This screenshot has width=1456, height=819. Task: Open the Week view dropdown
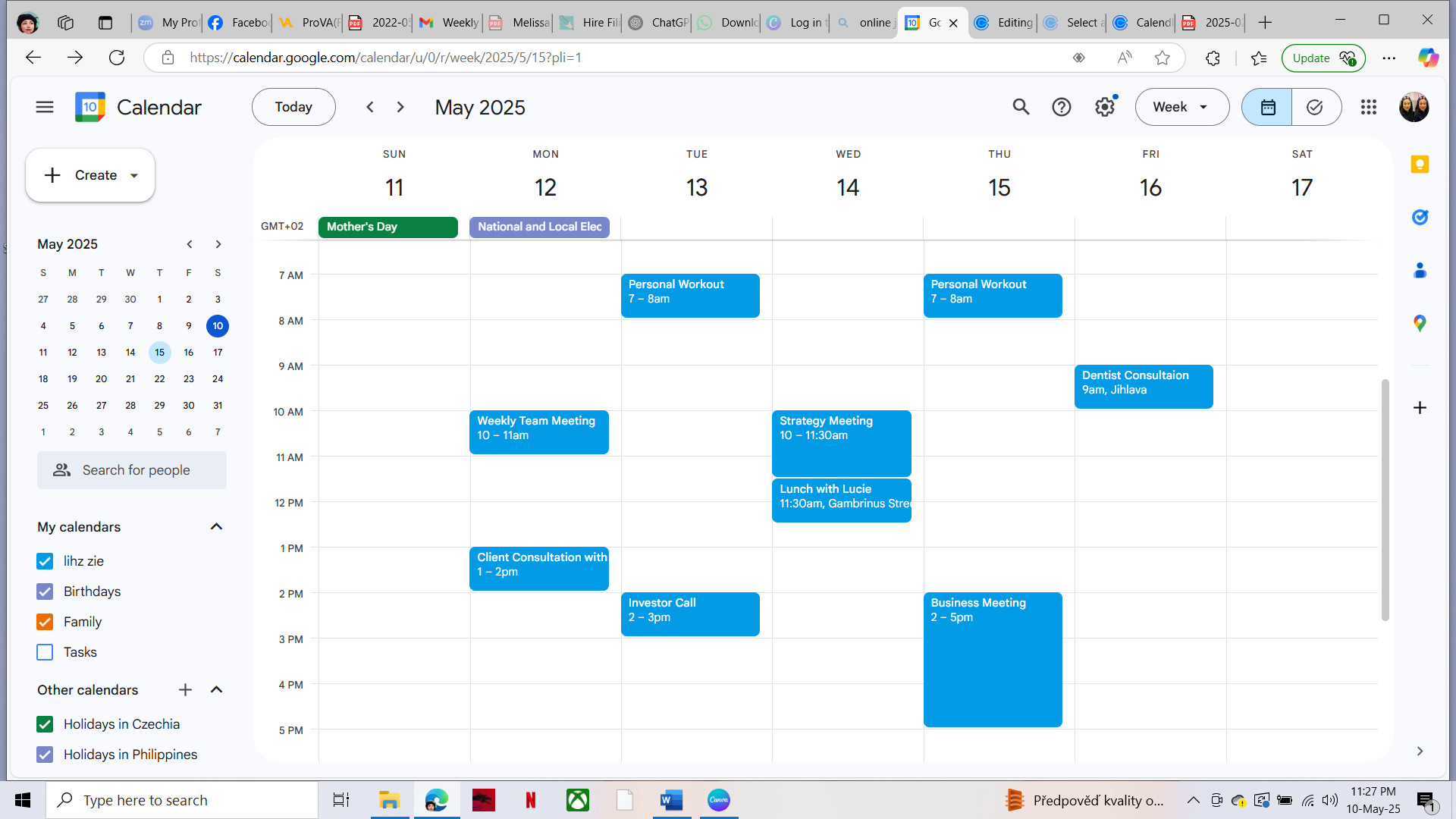1181,107
